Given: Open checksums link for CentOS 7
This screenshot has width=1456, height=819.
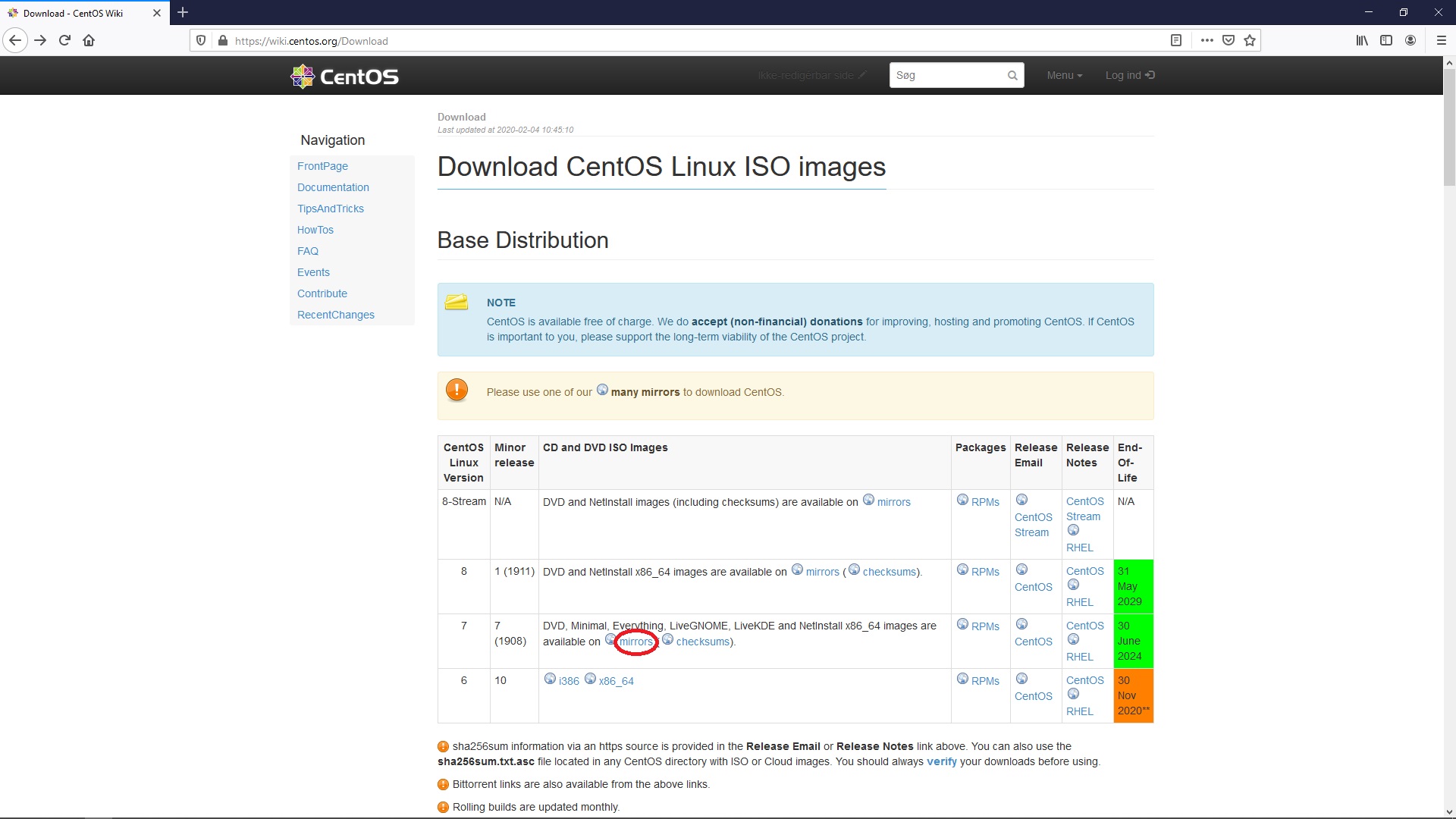Looking at the screenshot, I should point(703,642).
